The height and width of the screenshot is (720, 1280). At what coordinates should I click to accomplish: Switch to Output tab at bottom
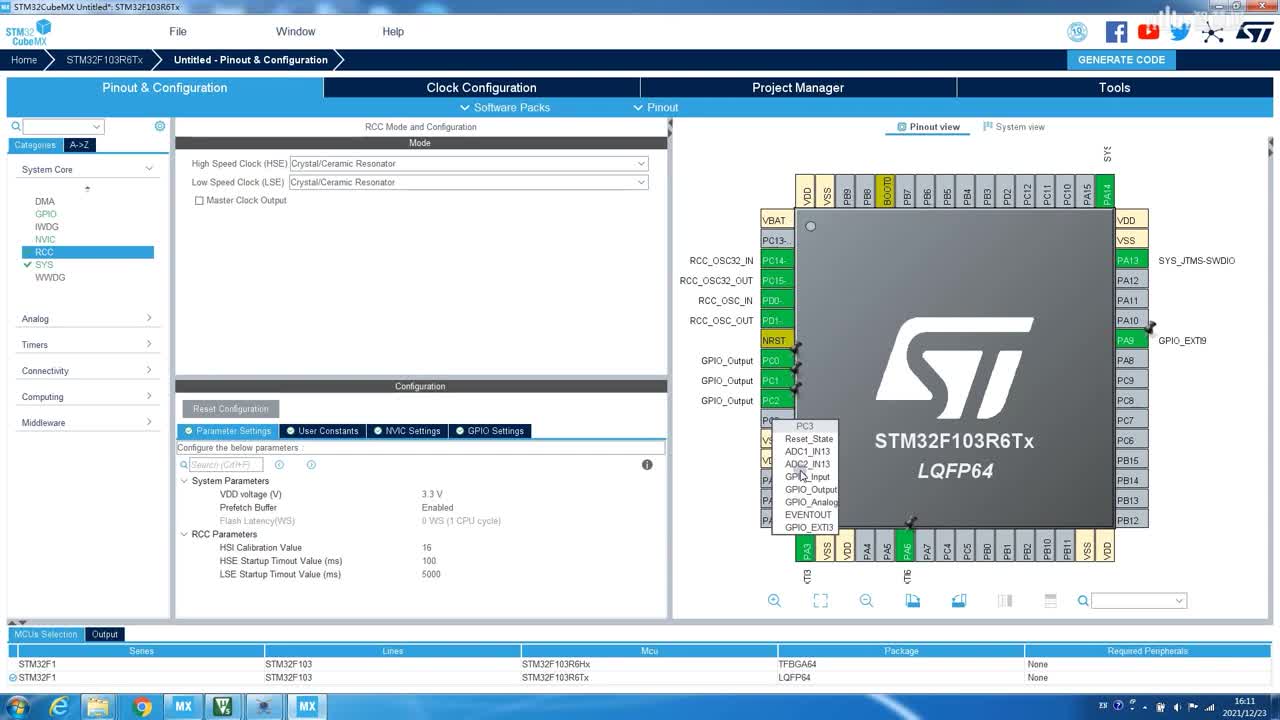(x=105, y=634)
